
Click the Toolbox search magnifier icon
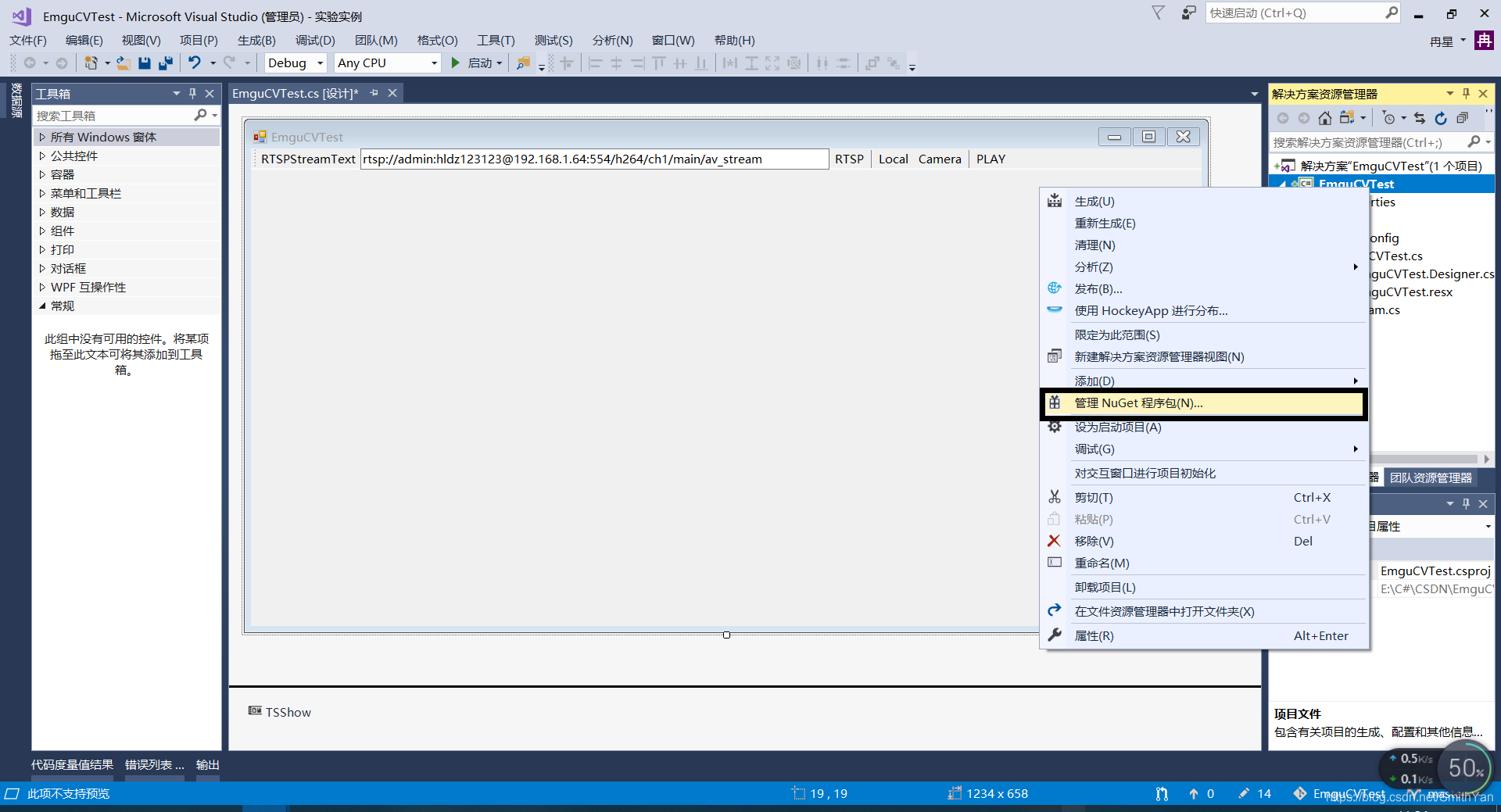point(200,115)
